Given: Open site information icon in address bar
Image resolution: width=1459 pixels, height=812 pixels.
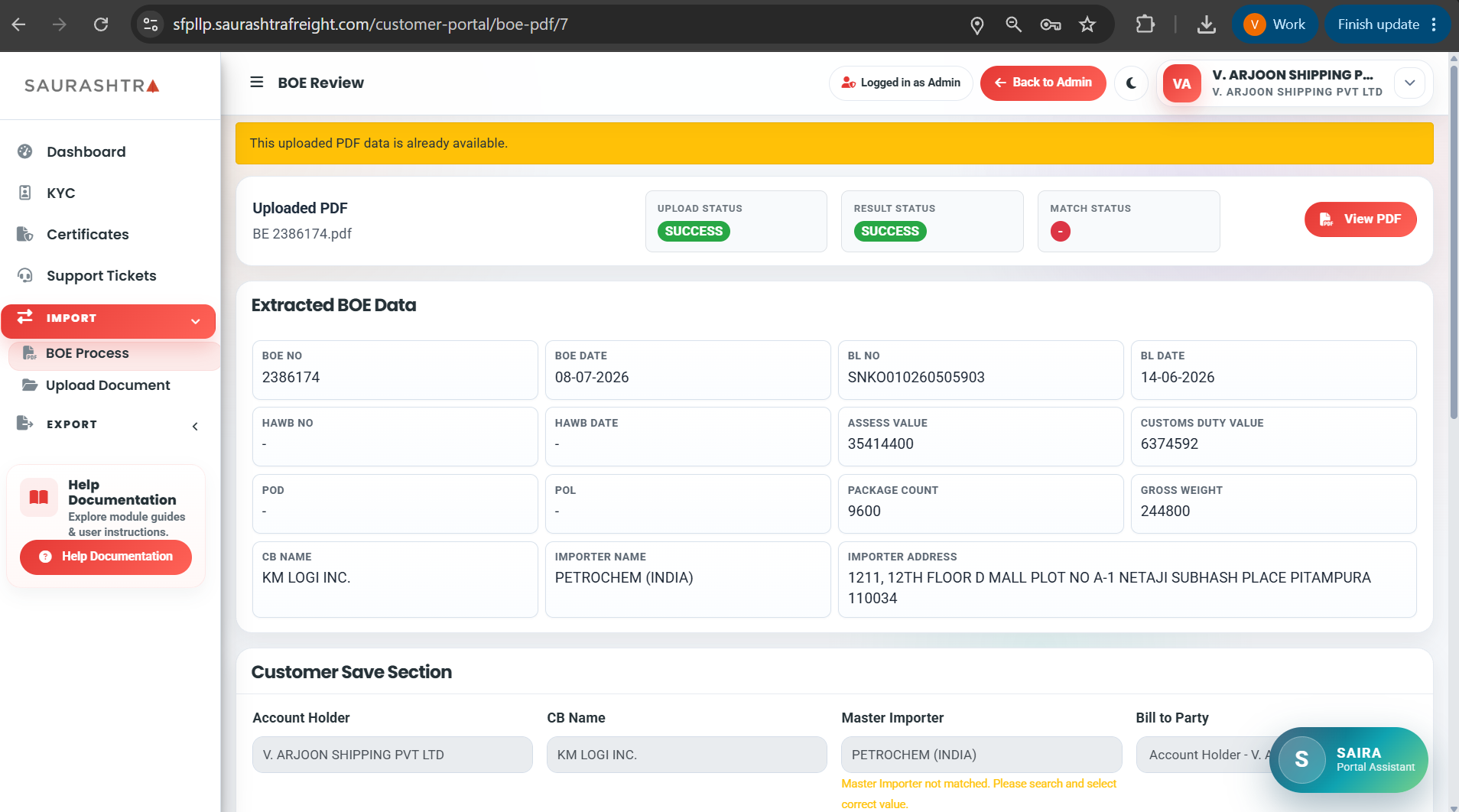Looking at the screenshot, I should [x=151, y=24].
